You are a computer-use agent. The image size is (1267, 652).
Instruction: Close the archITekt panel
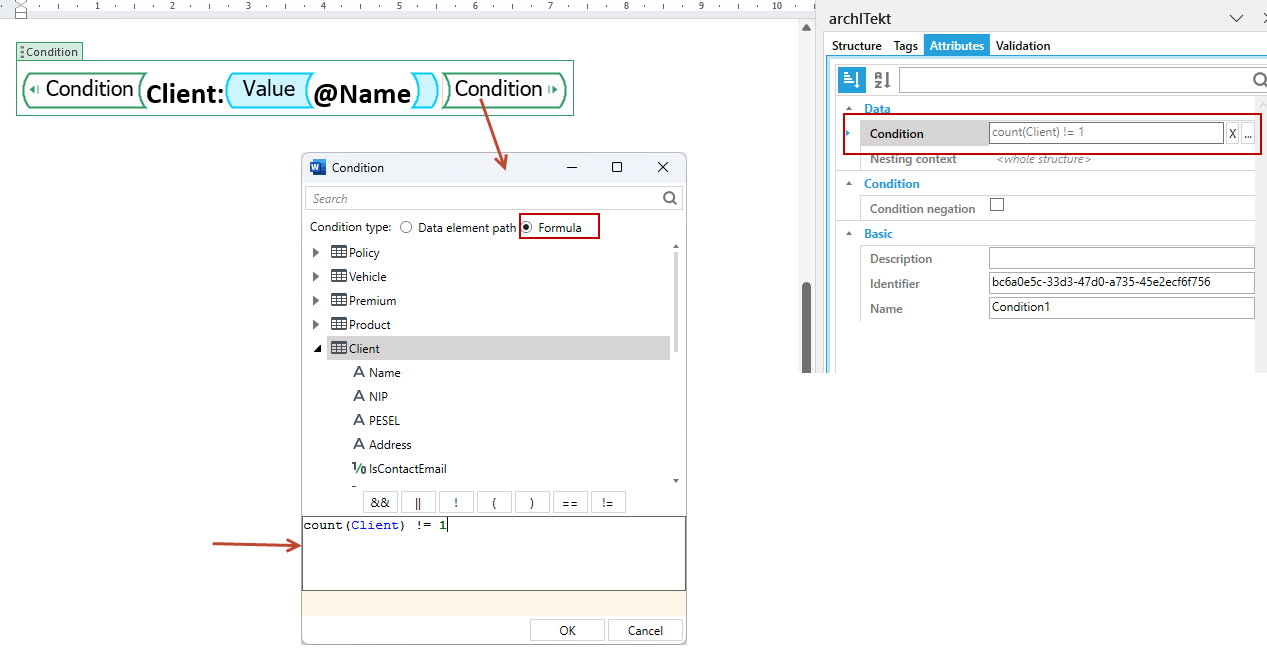pos(1264,18)
